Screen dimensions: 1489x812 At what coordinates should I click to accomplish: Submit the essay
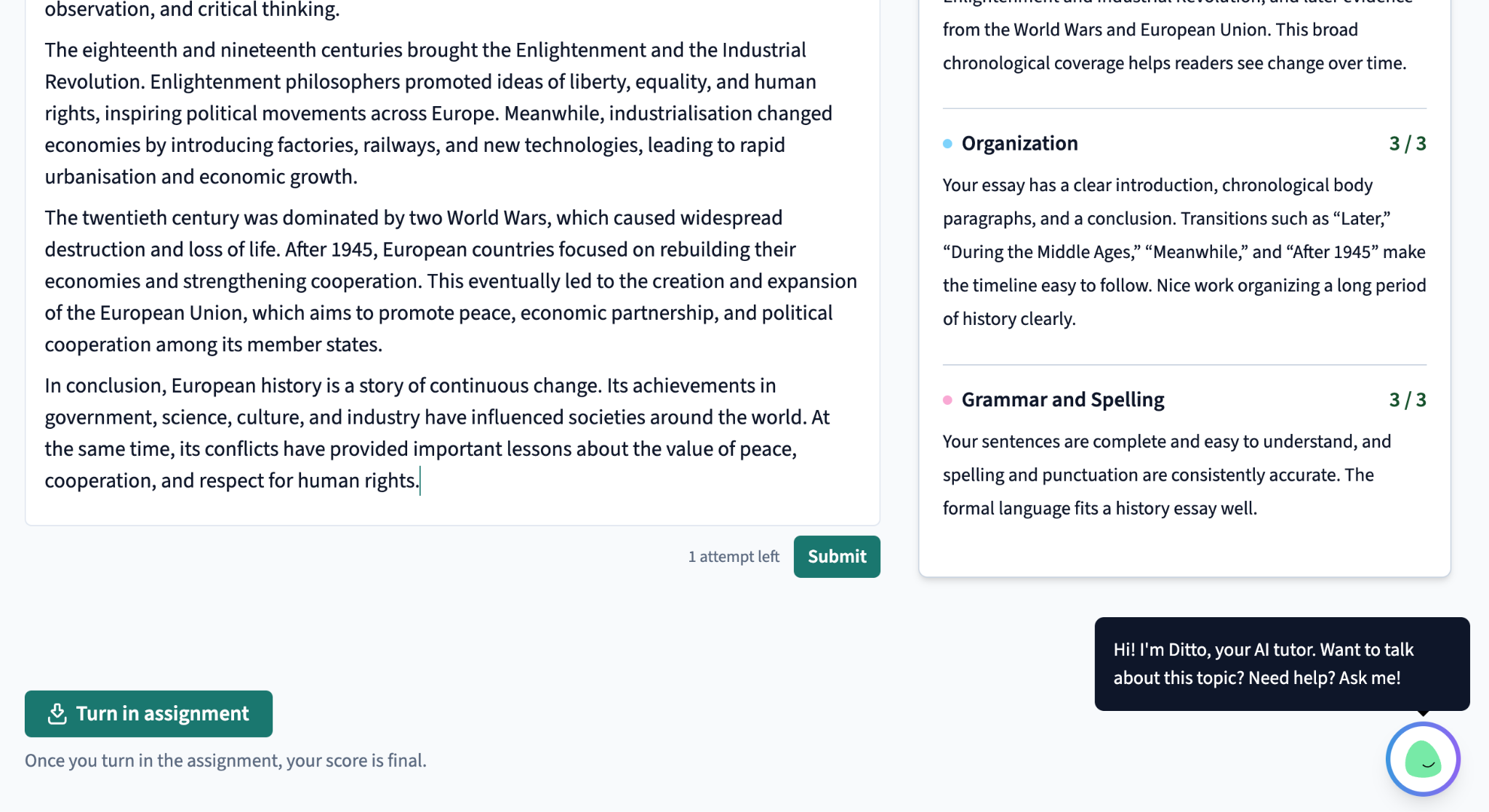click(x=837, y=557)
